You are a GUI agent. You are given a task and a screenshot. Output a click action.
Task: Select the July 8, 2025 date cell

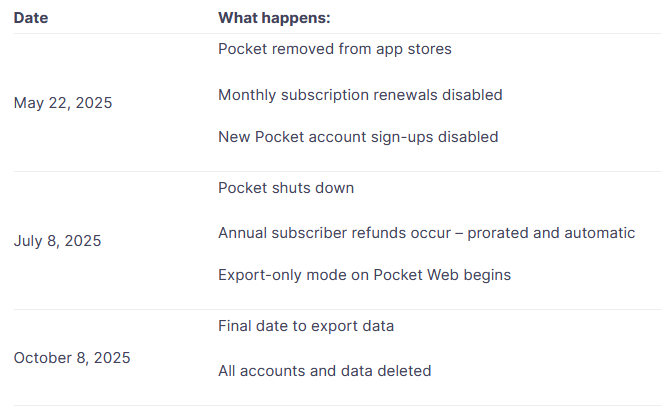coord(57,241)
